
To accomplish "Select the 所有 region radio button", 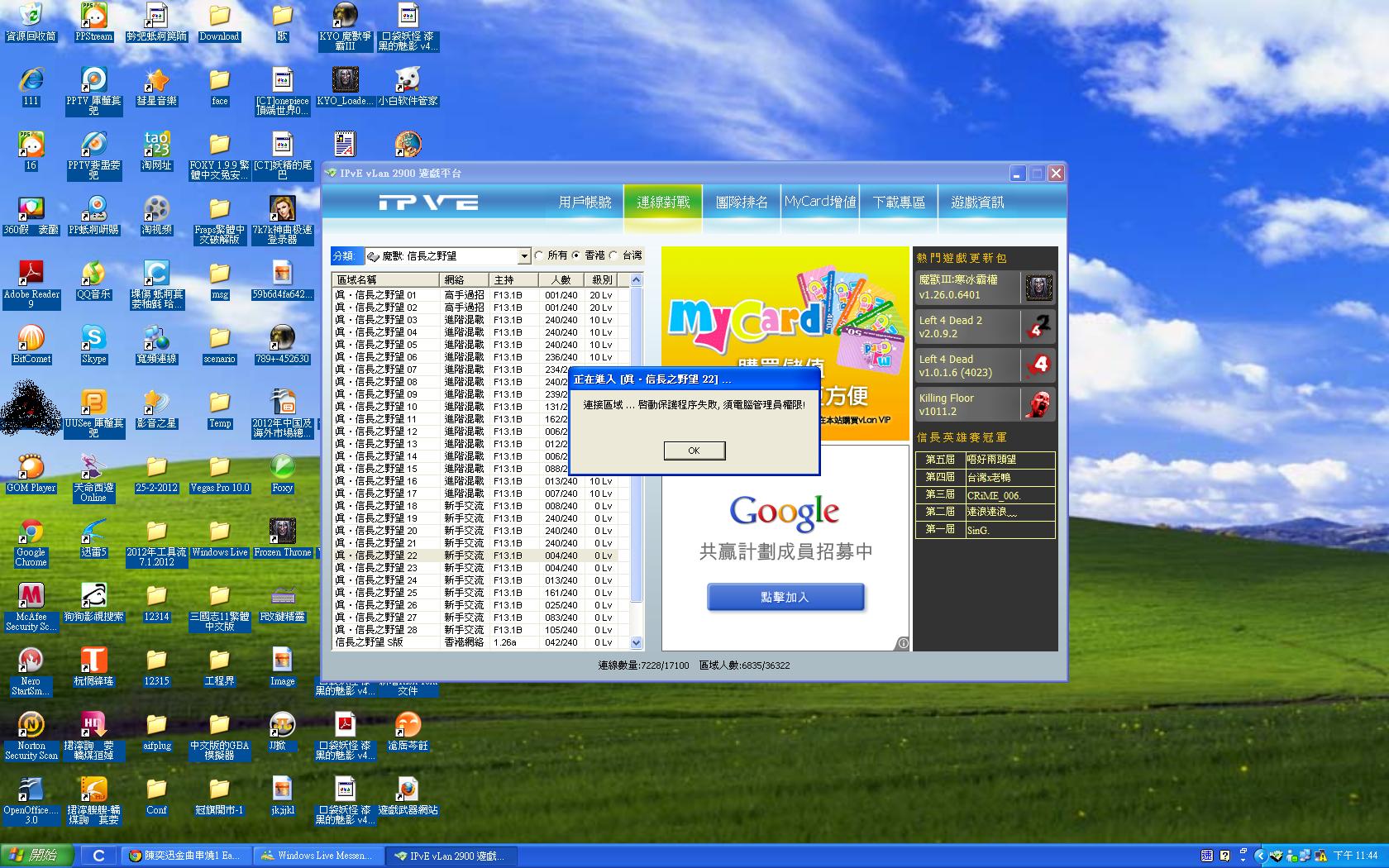I will [x=539, y=255].
